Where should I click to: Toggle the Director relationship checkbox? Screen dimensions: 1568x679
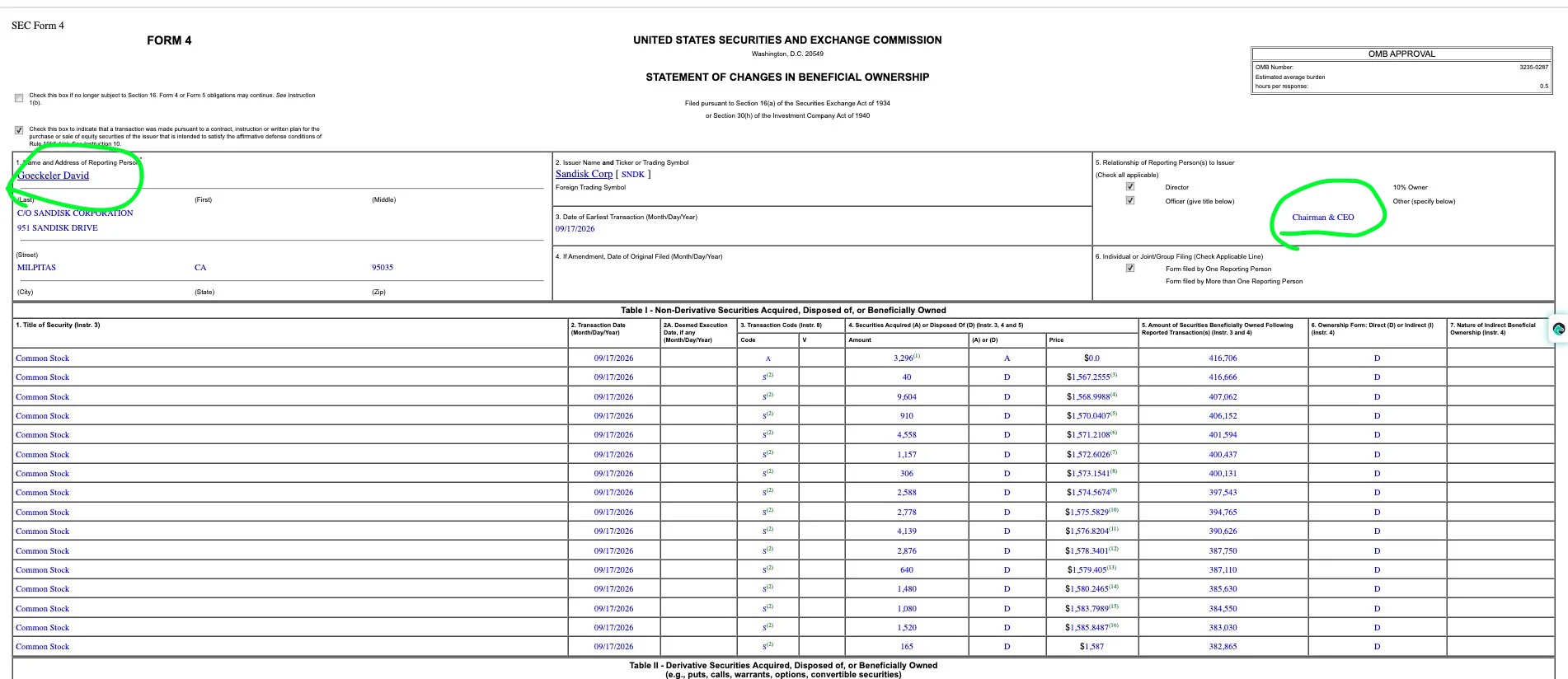(1130, 186)
